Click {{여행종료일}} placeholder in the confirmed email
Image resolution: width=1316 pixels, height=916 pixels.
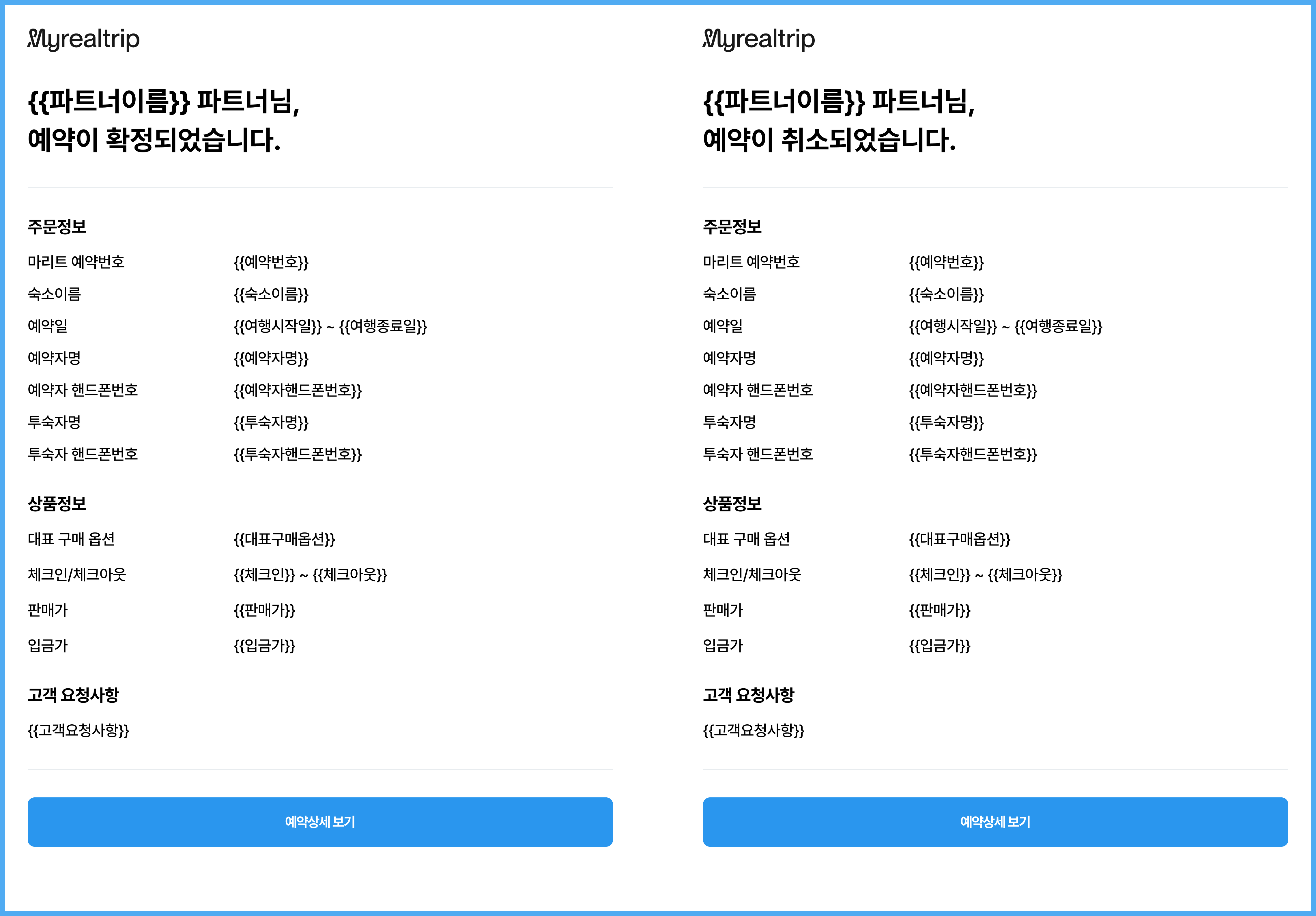tap(383, 327)
